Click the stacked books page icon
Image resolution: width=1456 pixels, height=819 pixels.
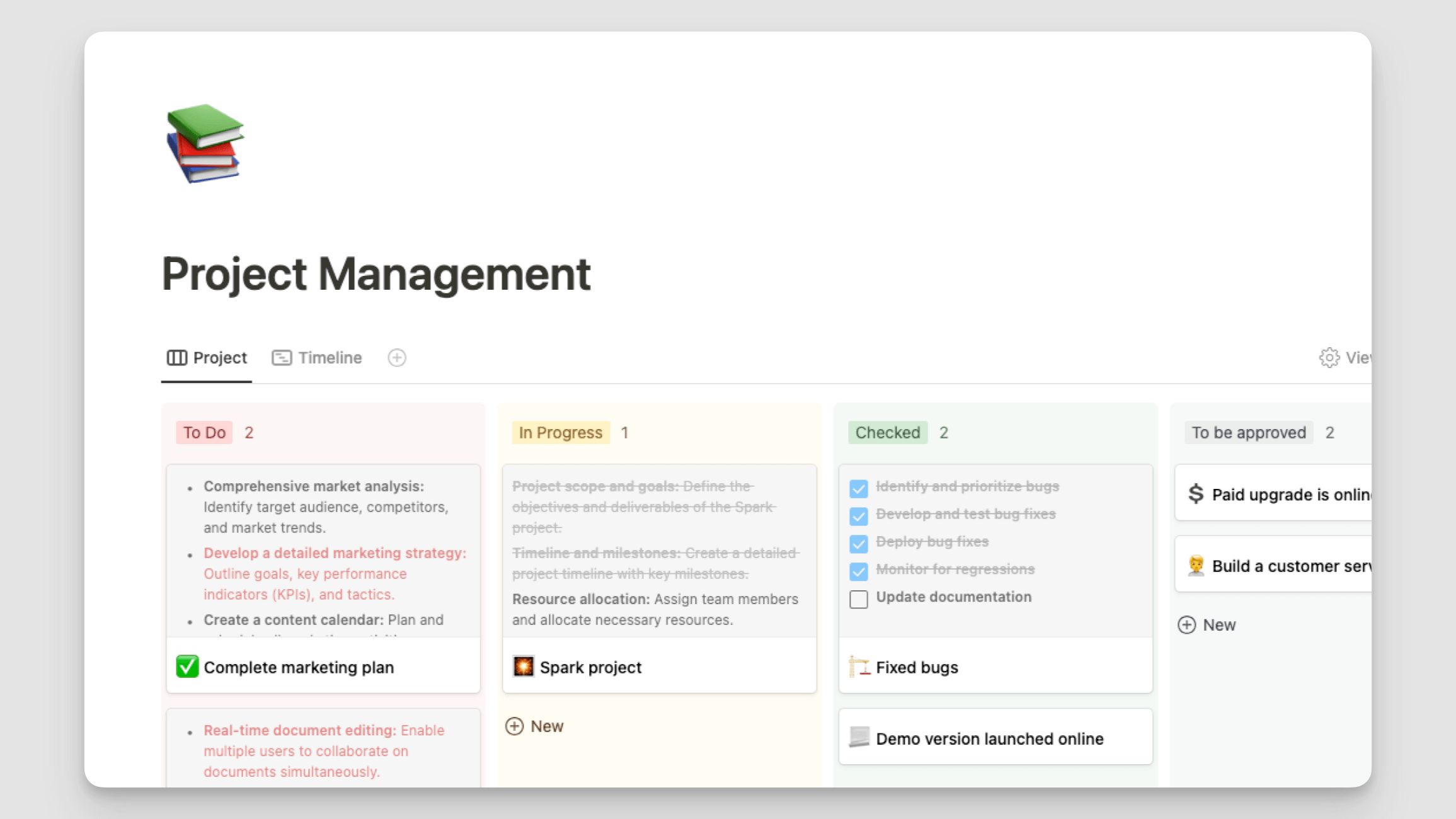click(x=205, y=144)
